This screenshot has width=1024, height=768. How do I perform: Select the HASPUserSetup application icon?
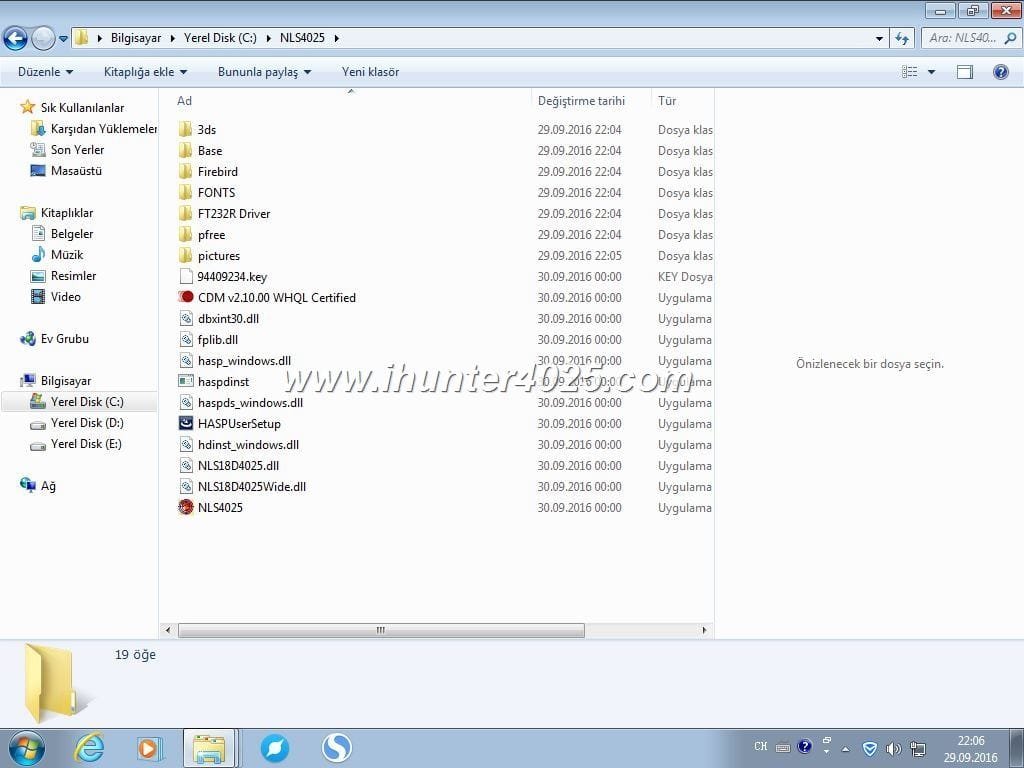(185, 423)
